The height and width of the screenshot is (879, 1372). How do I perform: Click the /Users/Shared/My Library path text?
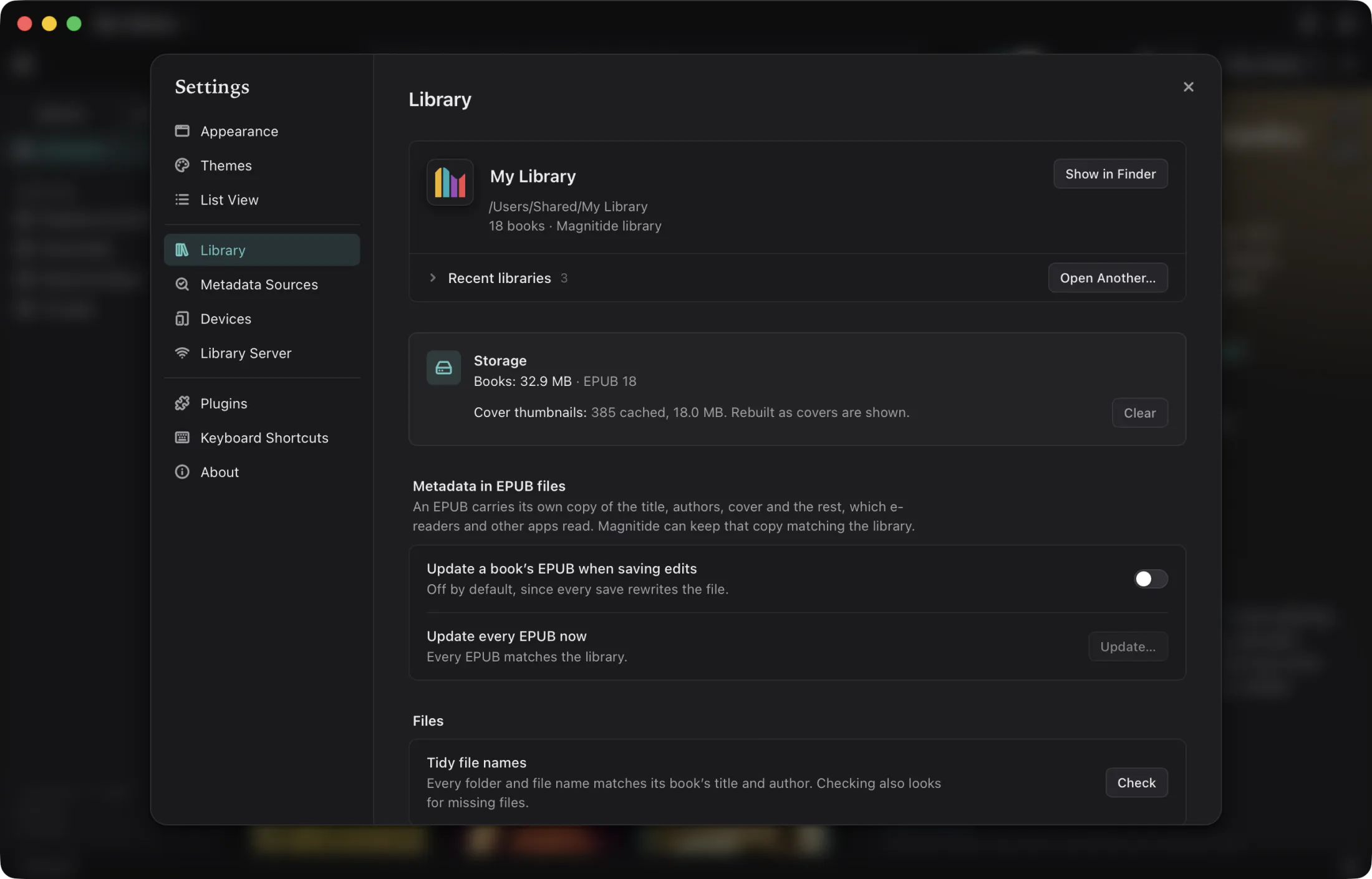[x=568, y=206]
